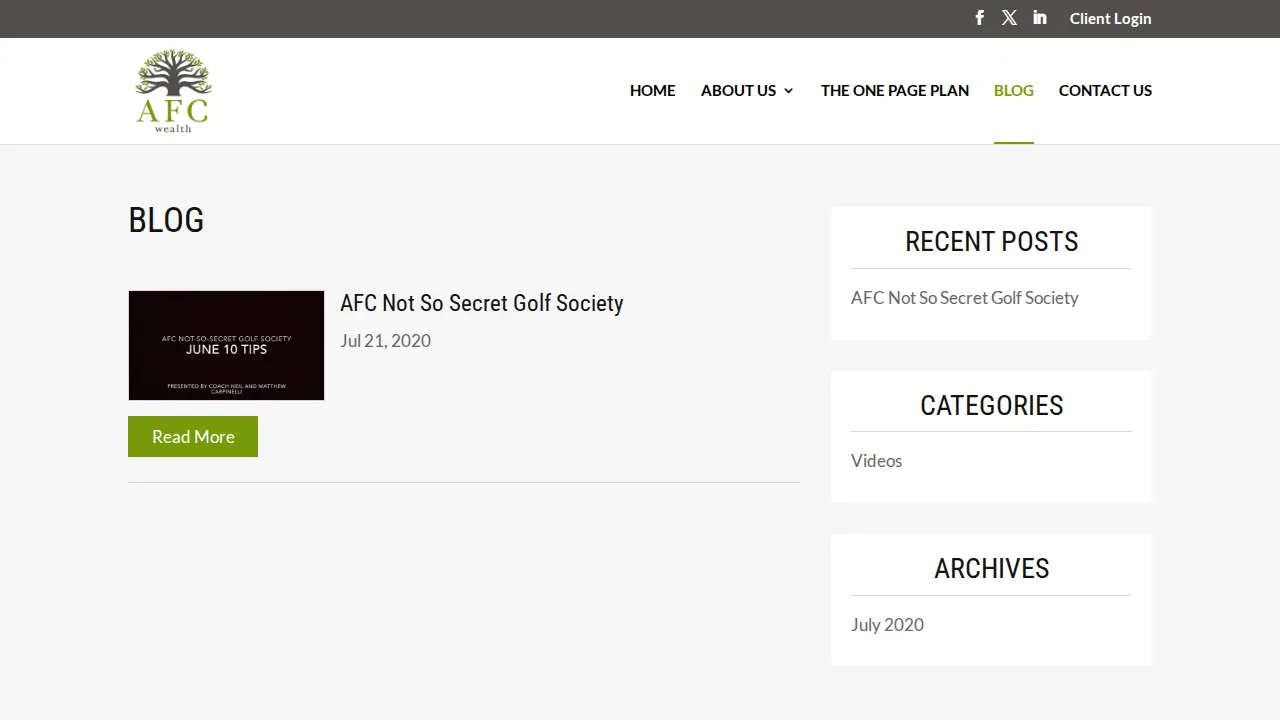Image resolution: width=1280 pixels, height=720 pixels.
Task: Open The One Page Plan menu item
Action: point(895,90)
